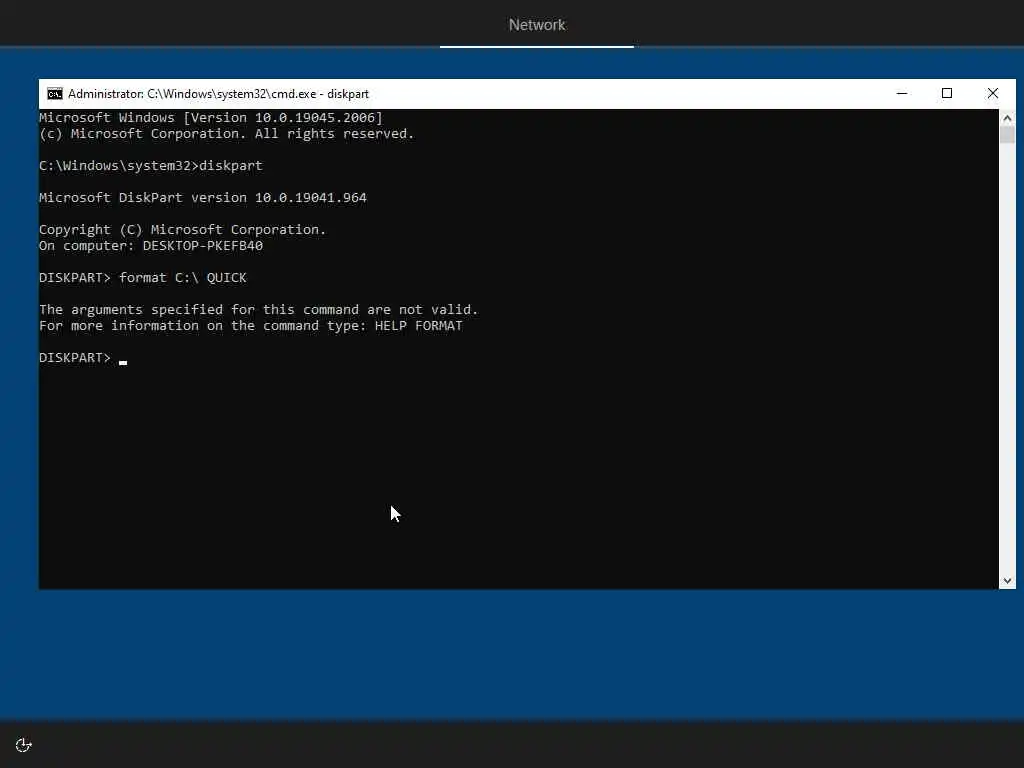Click the text 'Microsoft DiskPart version 10.0.19041.964'

point(202,197)
